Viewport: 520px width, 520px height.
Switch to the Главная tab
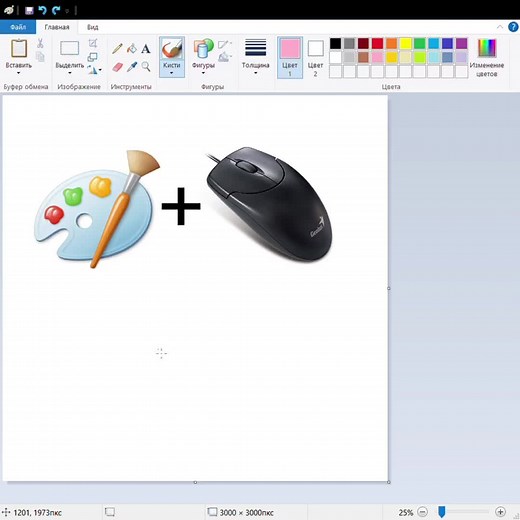click(x=57, y=27)
